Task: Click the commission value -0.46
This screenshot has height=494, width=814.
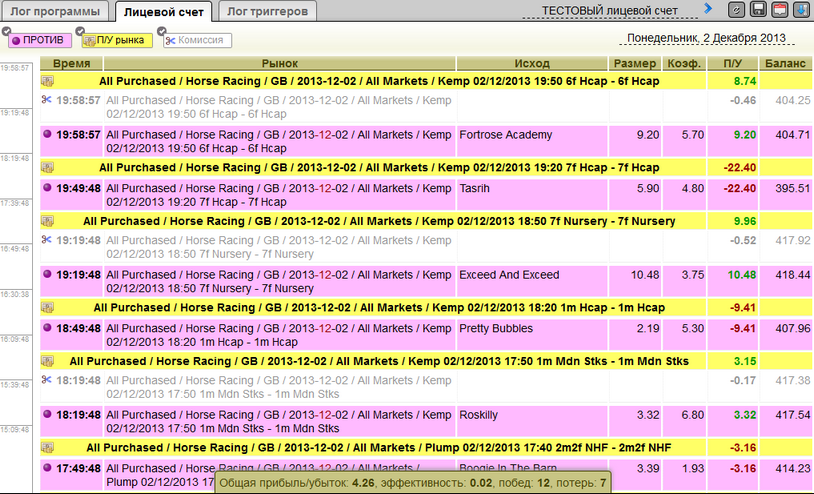Action: [x=743, y=101]
